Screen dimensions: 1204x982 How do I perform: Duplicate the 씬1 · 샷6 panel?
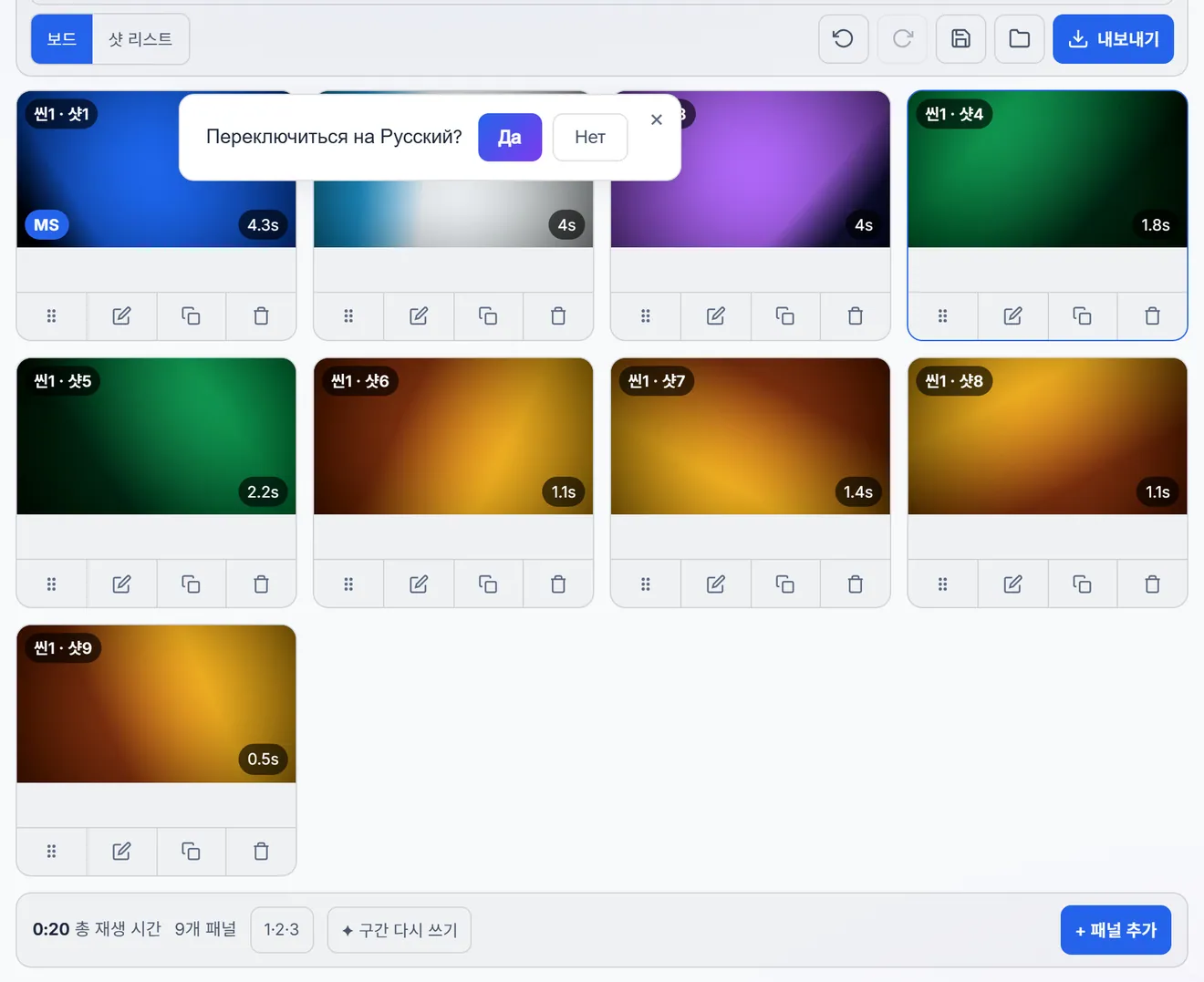click(x=488, y=584)
